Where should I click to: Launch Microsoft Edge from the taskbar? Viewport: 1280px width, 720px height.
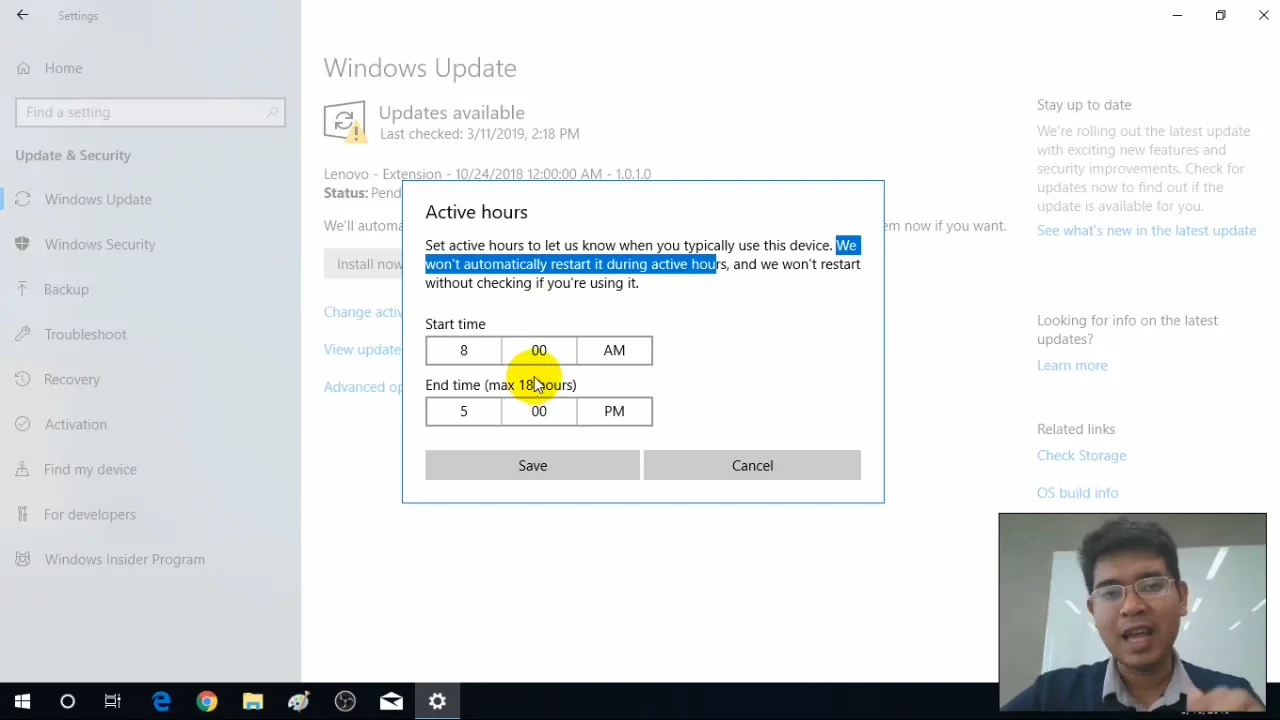(x=161, y=701)
